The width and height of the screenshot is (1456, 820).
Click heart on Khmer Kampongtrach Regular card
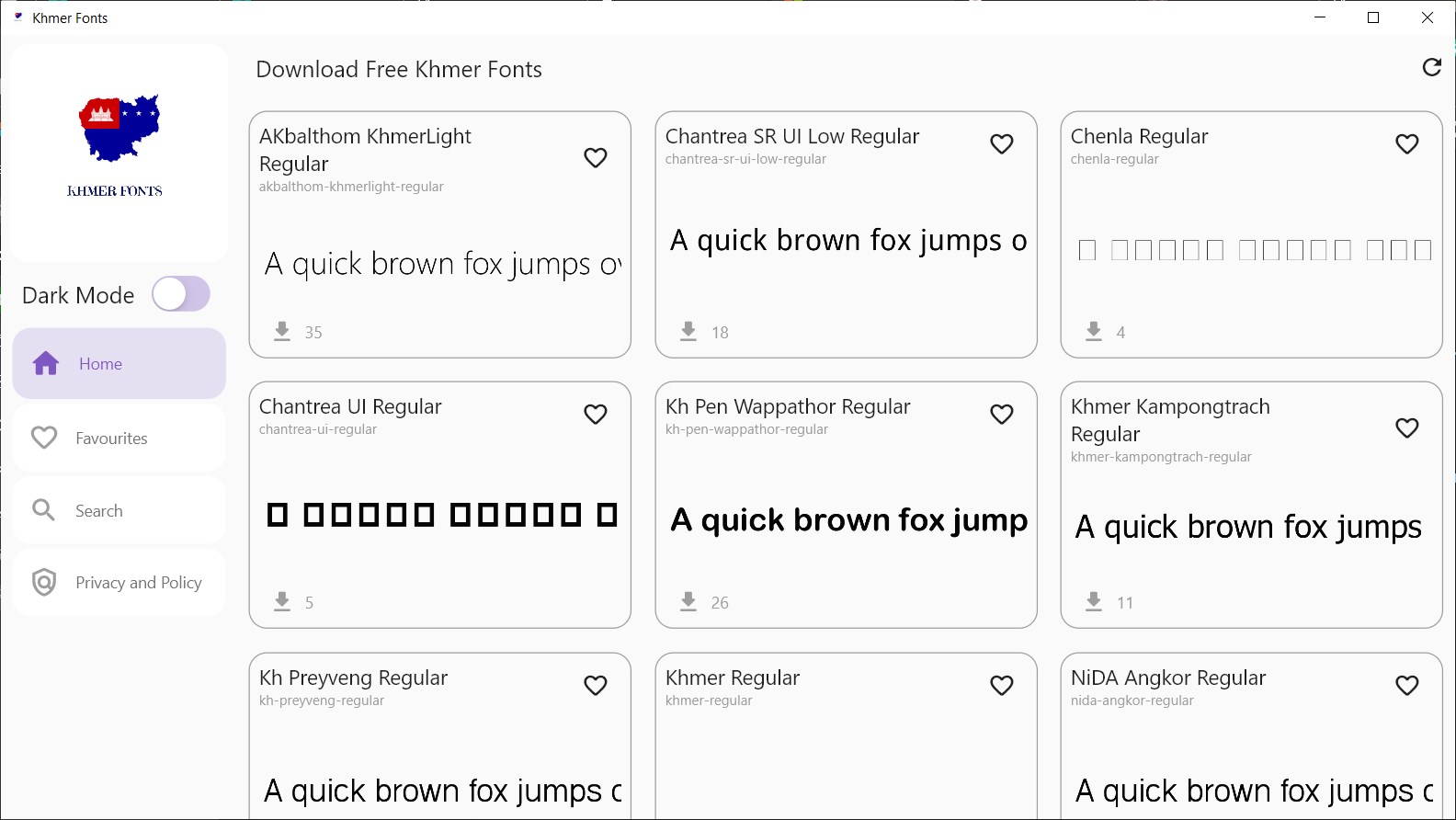tap(1407, 428)
